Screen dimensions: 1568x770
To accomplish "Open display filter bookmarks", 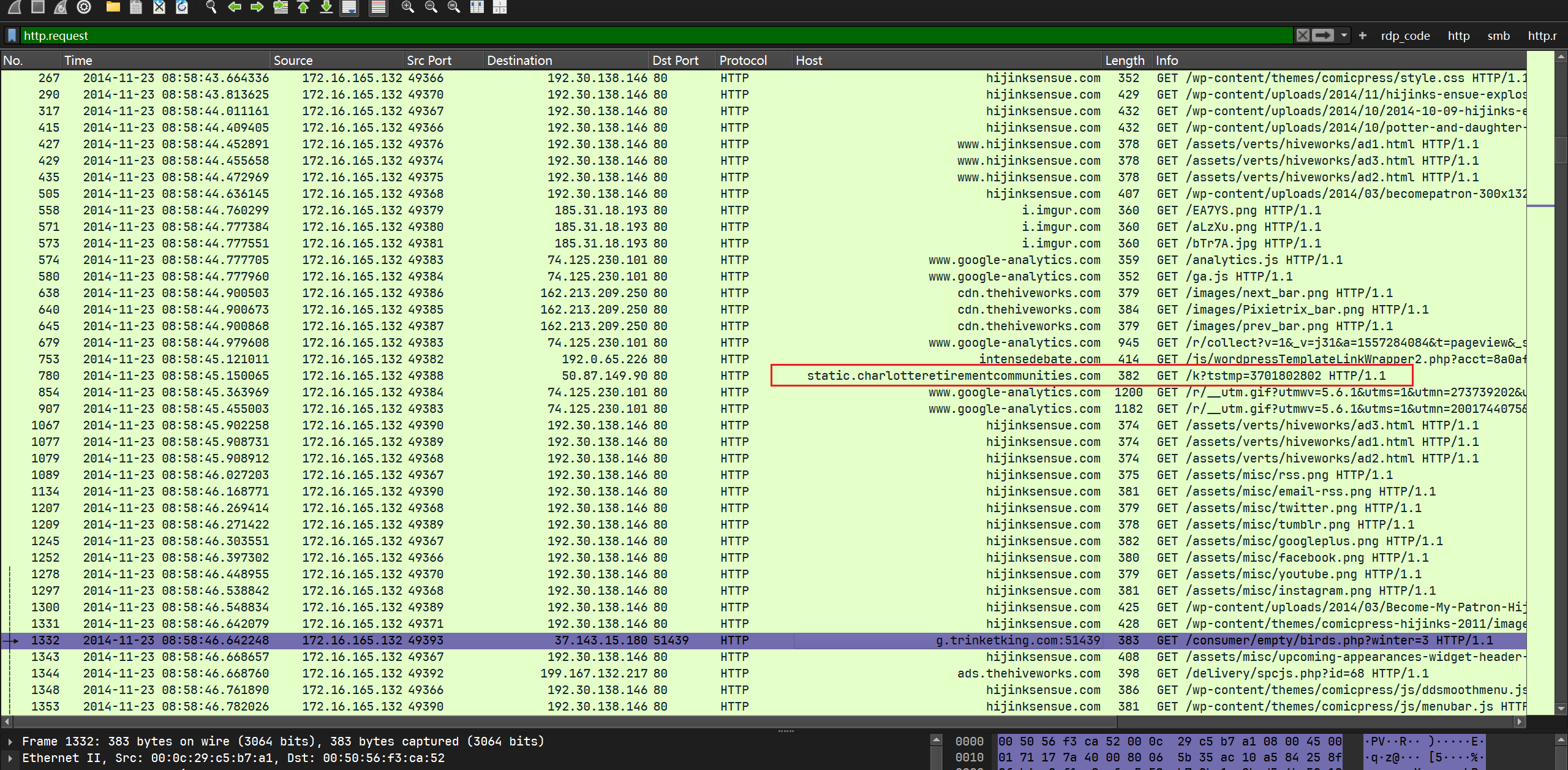I will (12, 36).
